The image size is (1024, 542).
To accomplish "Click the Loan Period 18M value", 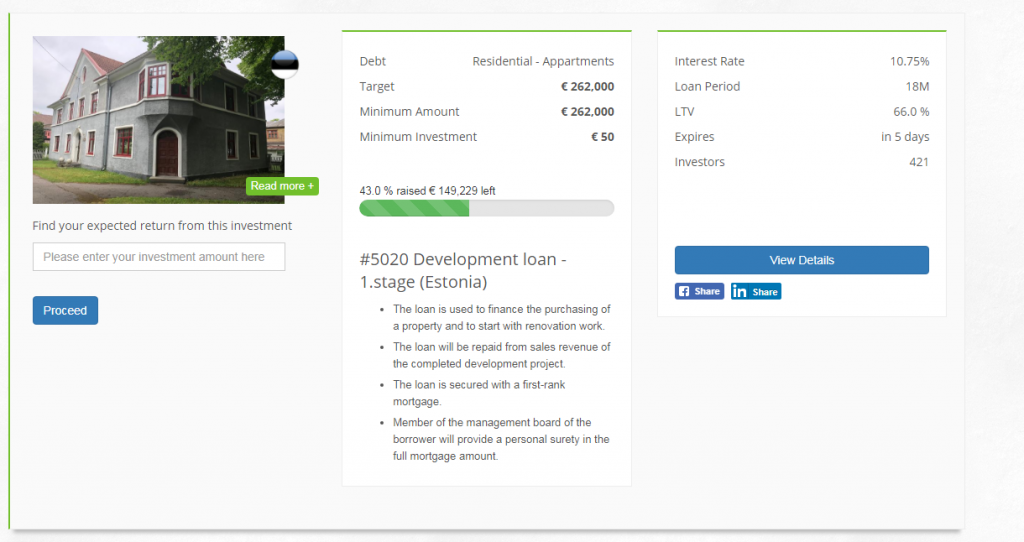I will 918,87.
